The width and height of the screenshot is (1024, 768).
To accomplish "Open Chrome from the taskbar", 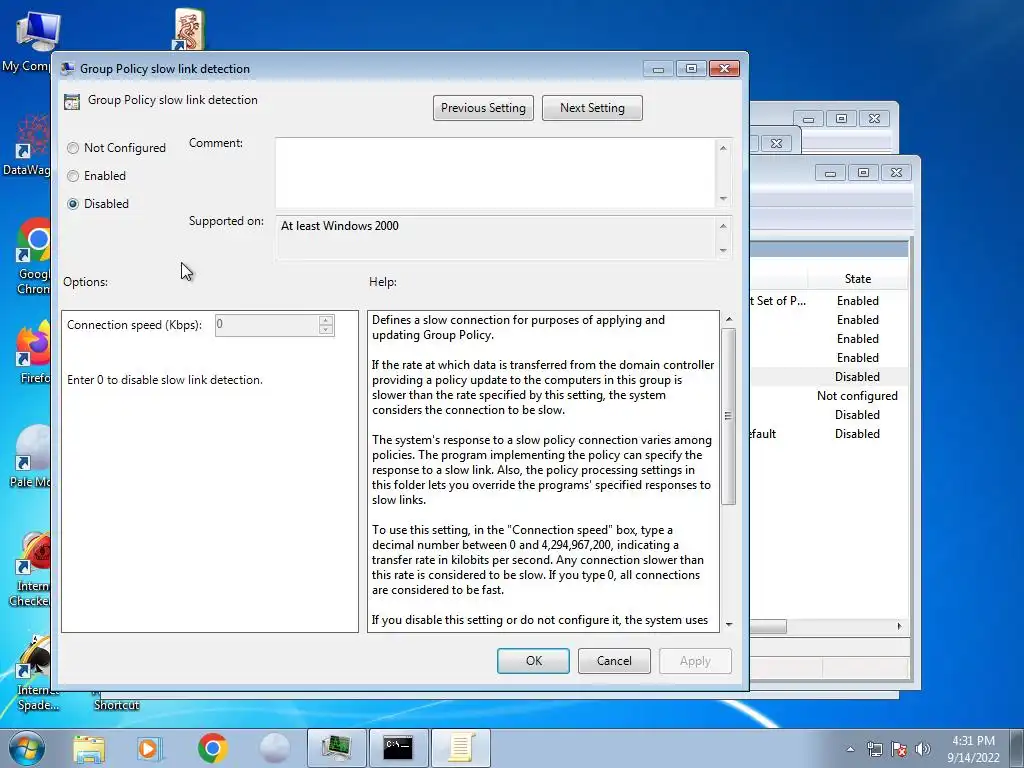I will click(x=212, y=748).
